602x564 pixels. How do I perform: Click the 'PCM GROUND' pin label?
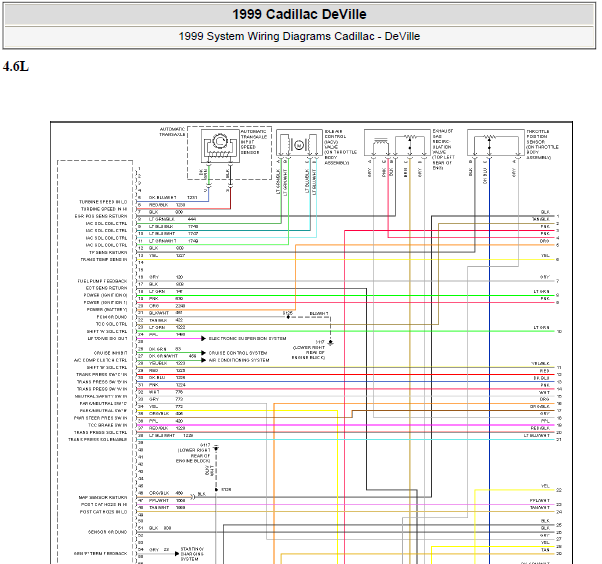(x=112, y=317)
